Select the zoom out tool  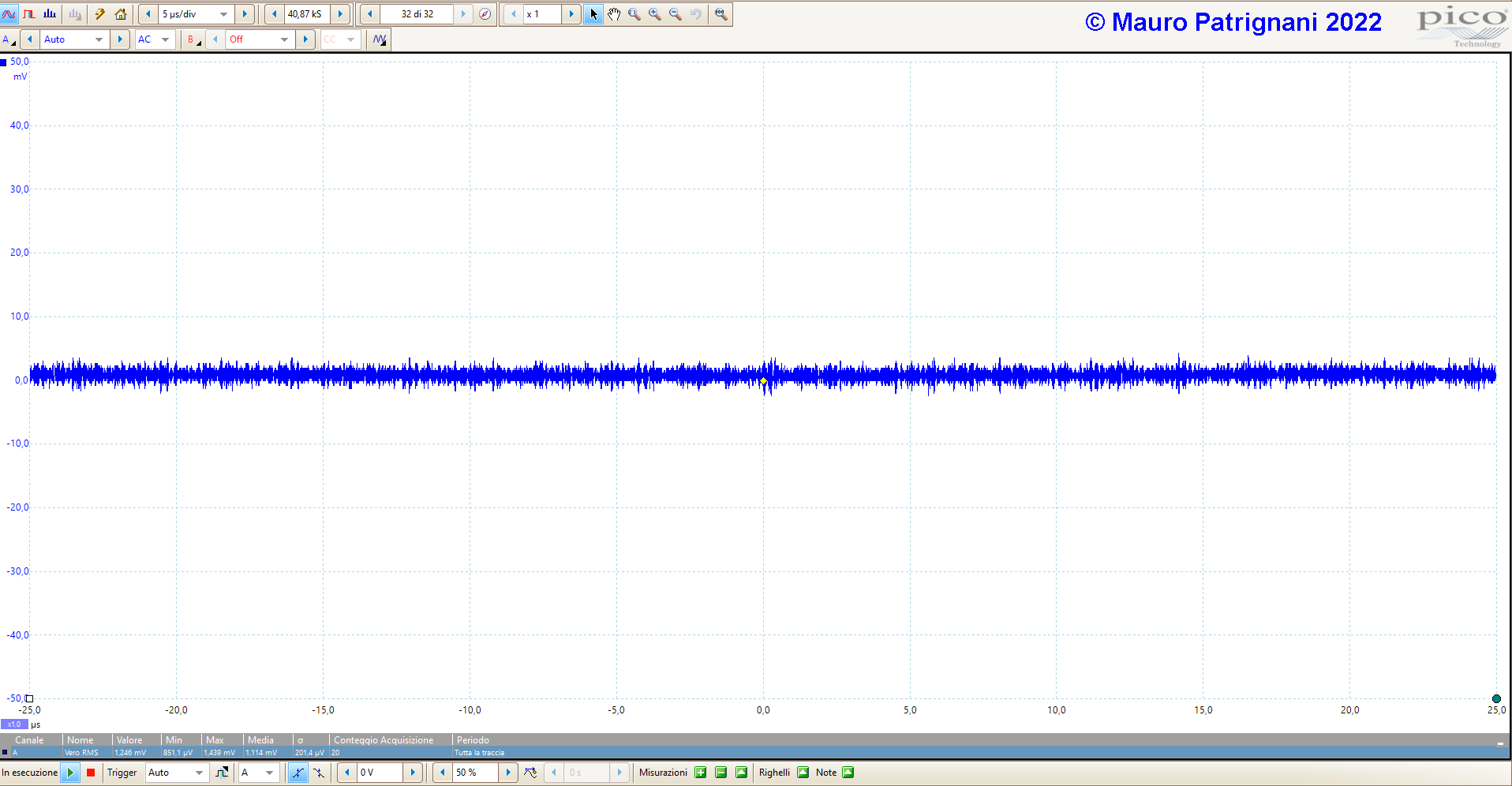[x=676, y=14]
